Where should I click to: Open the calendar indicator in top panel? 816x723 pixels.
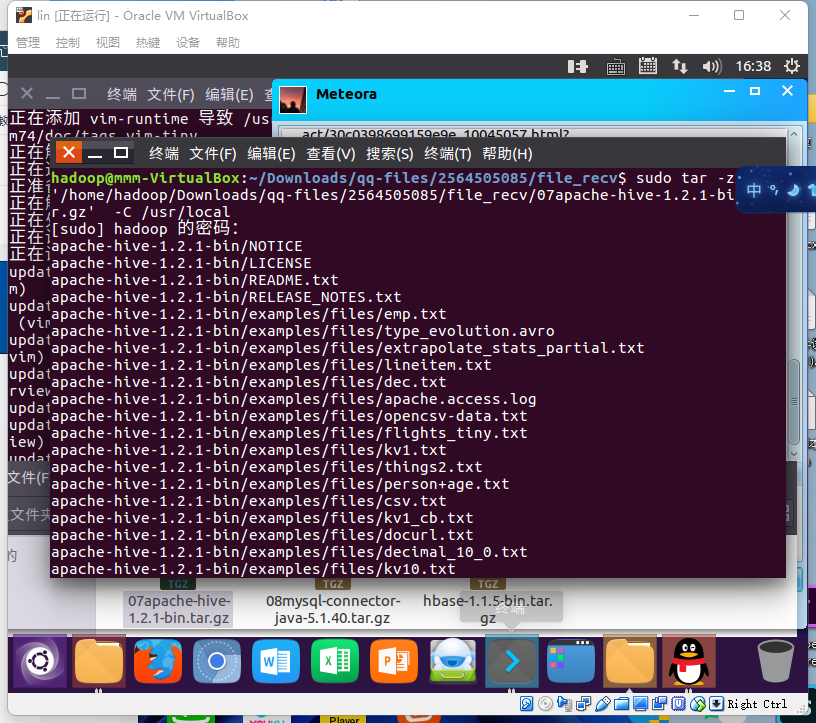pos(648,66)
